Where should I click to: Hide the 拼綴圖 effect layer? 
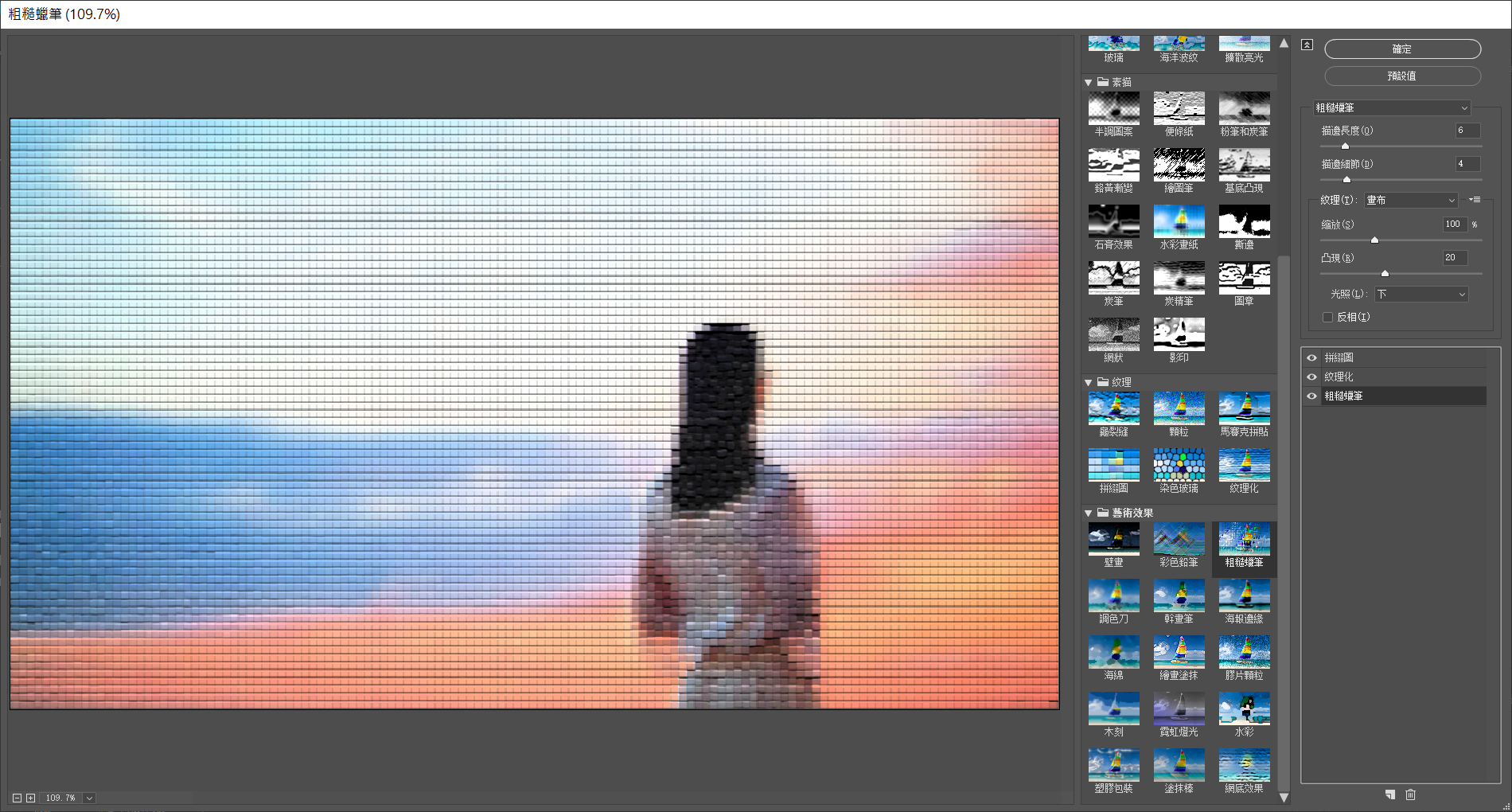(x=1311, y=358)
